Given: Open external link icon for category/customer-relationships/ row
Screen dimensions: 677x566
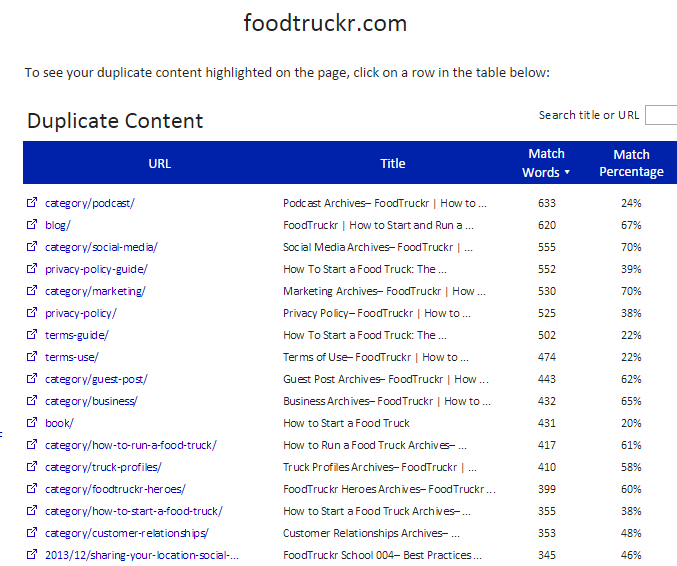Looking at the screenshot, I should pyautogui.click(x=32, y=533).
